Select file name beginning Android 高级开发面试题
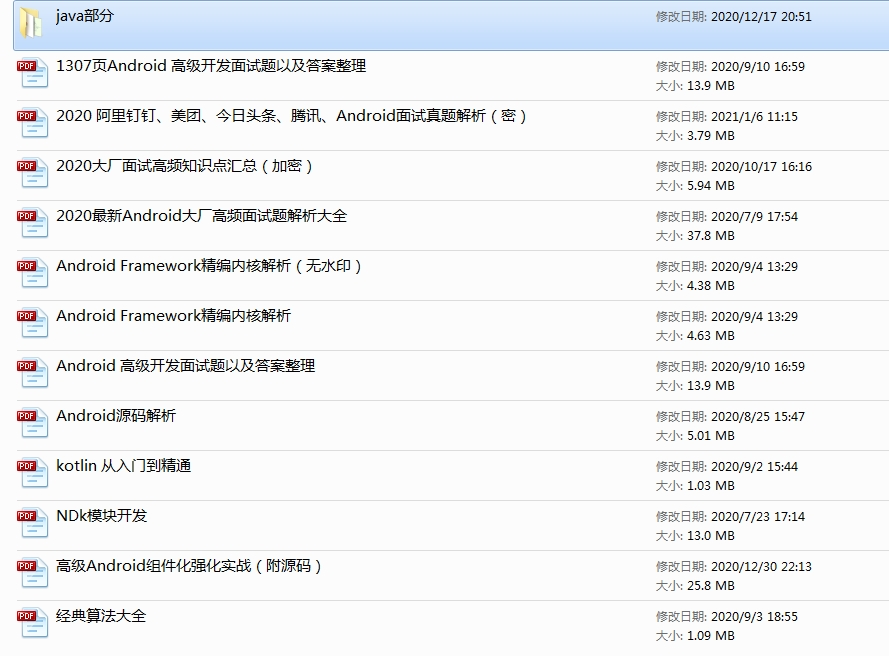This screenshot has height=656, width=889. (185, 366)
